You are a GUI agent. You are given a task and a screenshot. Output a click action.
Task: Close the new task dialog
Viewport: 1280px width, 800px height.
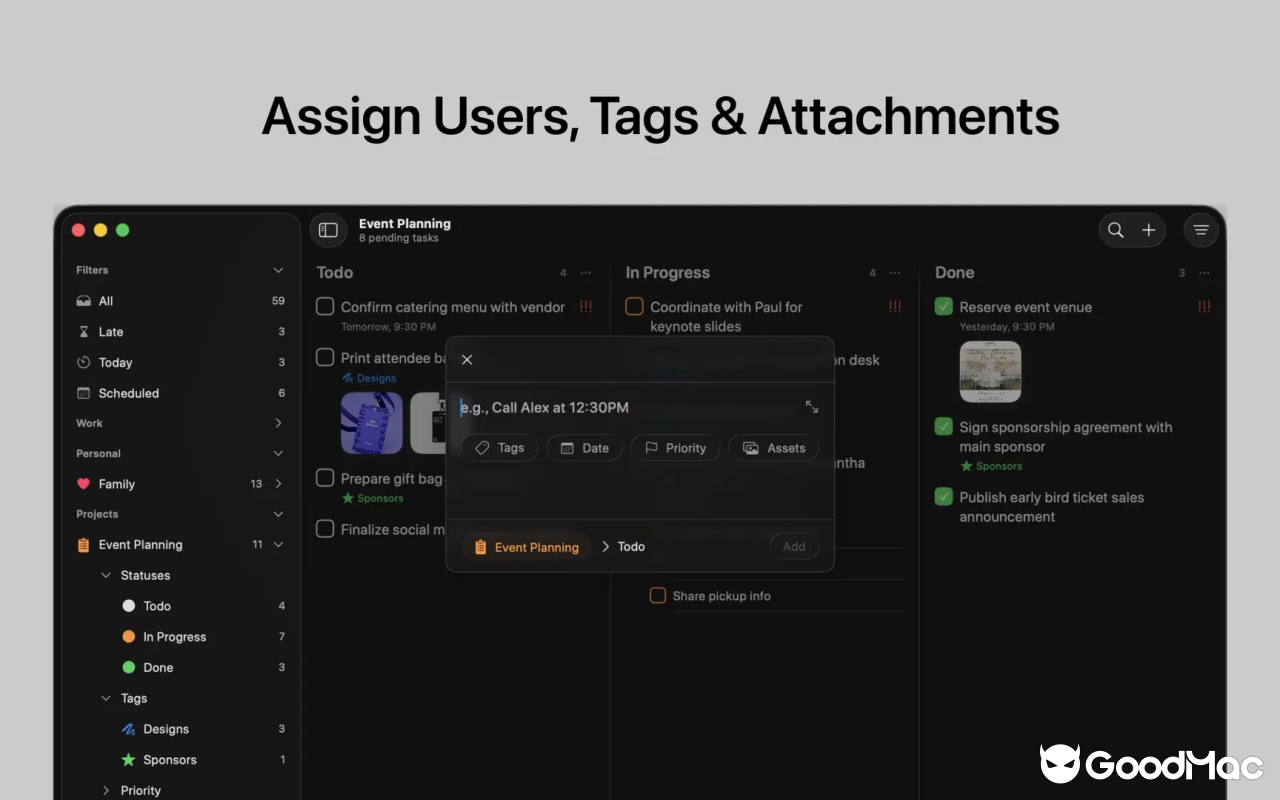coord(467,359)
